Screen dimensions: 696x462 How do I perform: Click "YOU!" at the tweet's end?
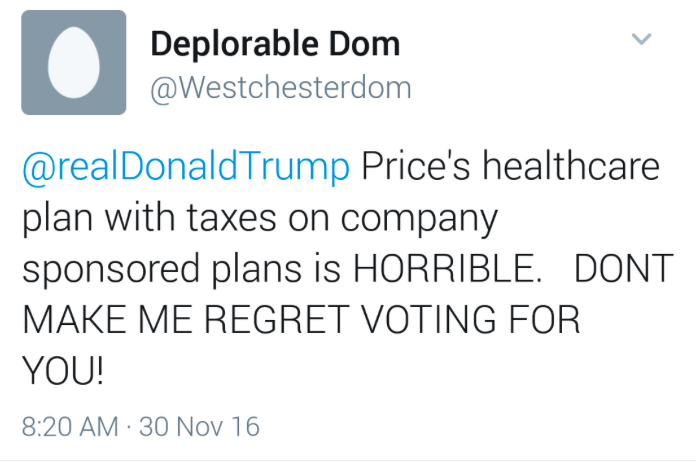(x=61, y=373)
